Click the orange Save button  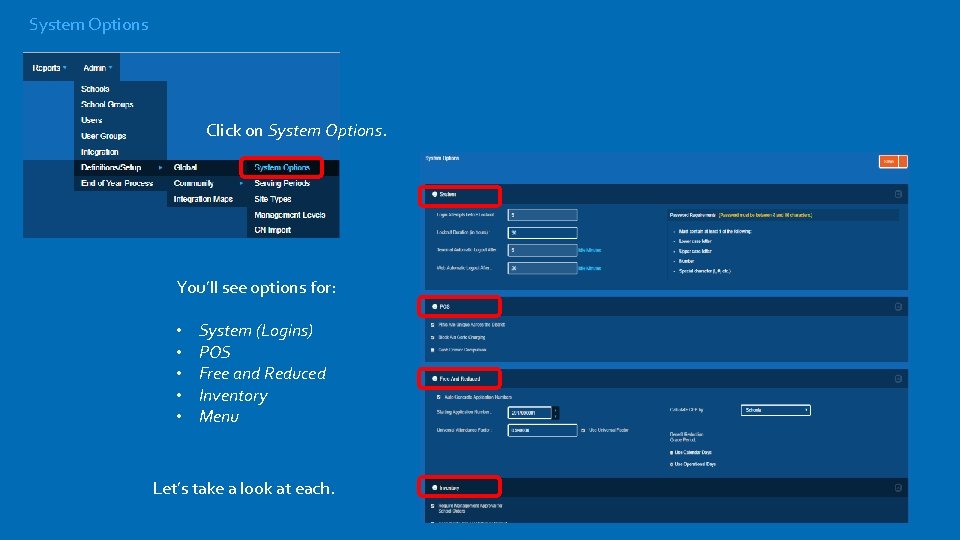tap(888, 161)
